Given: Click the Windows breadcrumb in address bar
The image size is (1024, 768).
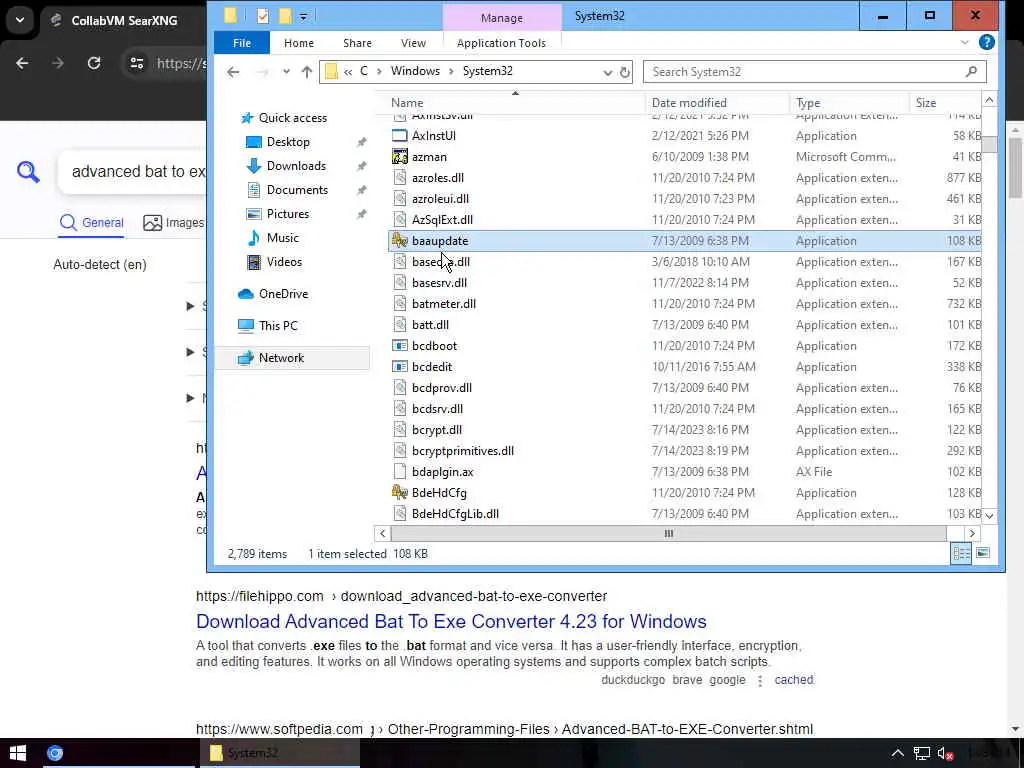Looking at the screenshot, I should [x=415, y=71].
